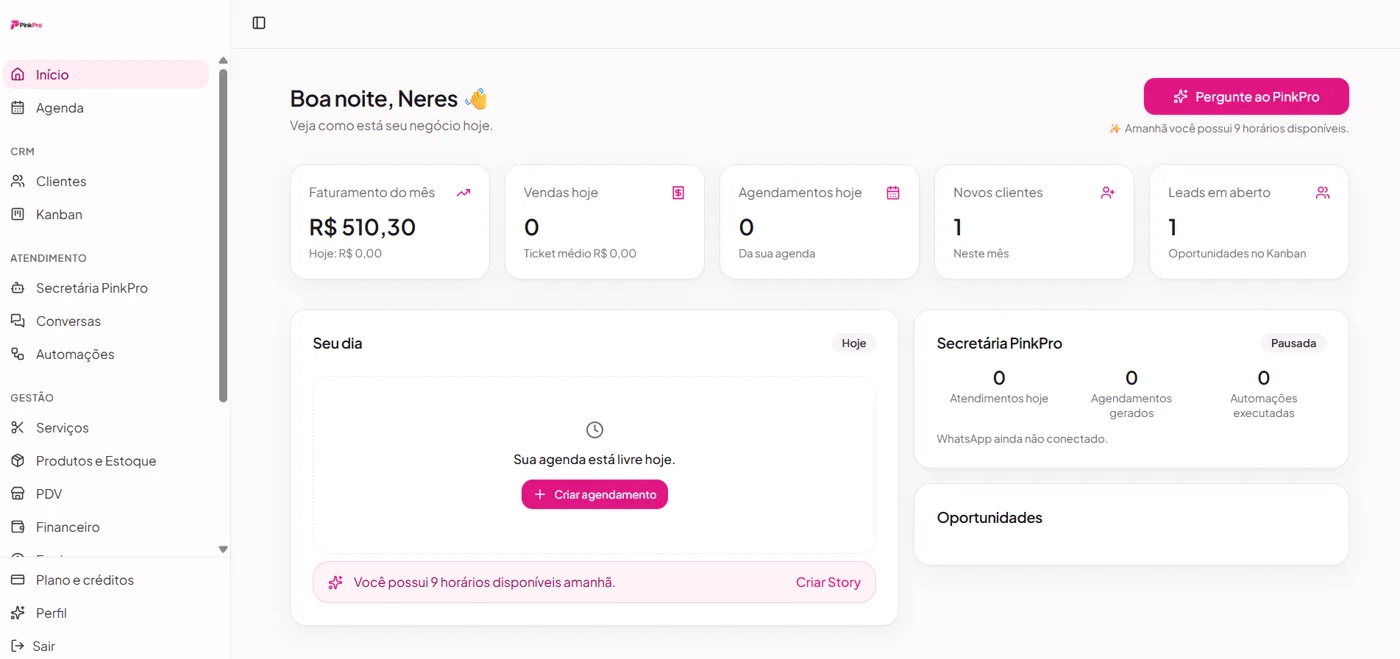Go to Clientes in the sidebar
Screen dimensions: 1400x659
(x=106, y=181)
